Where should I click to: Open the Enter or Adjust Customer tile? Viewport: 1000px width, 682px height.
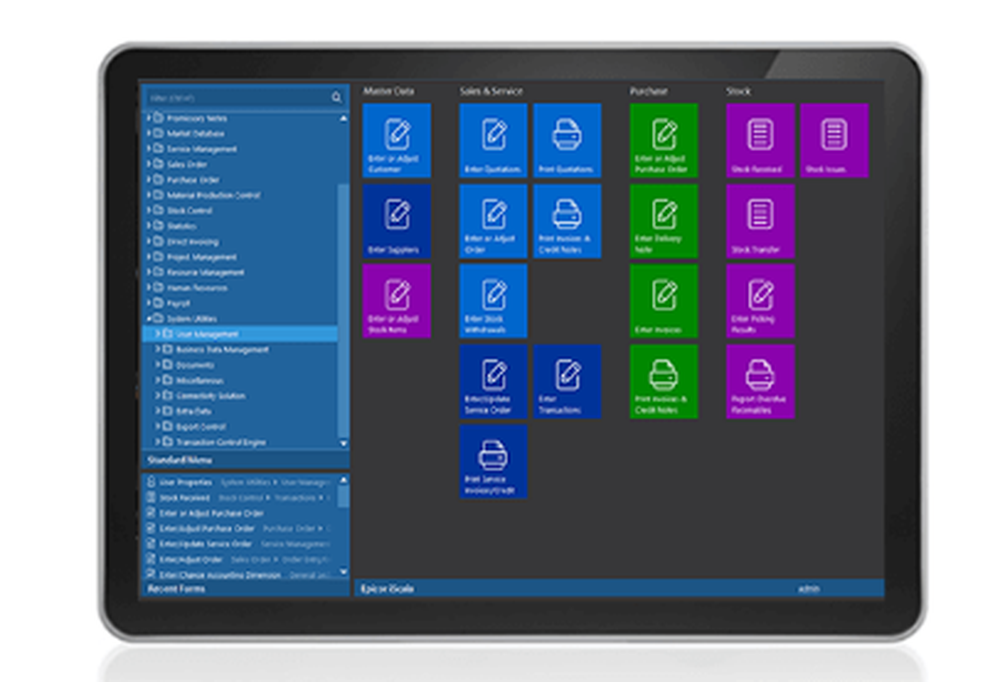click(397, 140)
